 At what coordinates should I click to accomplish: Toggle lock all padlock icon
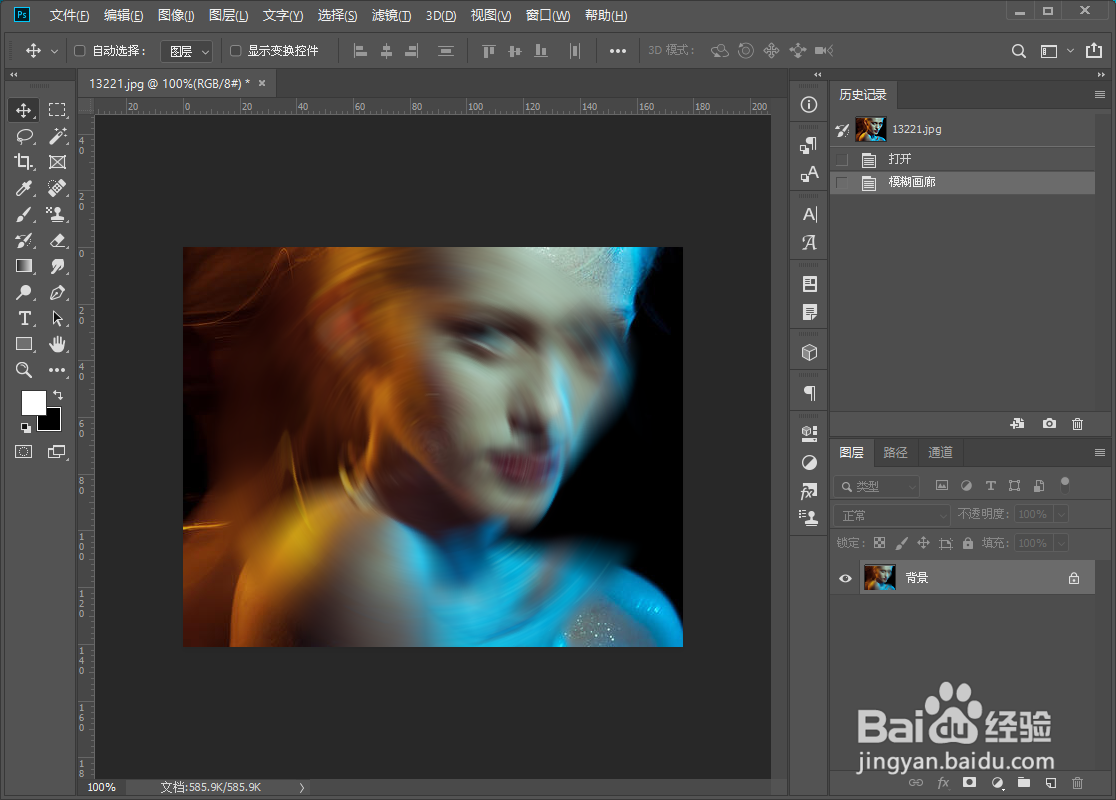pos(967,543)
